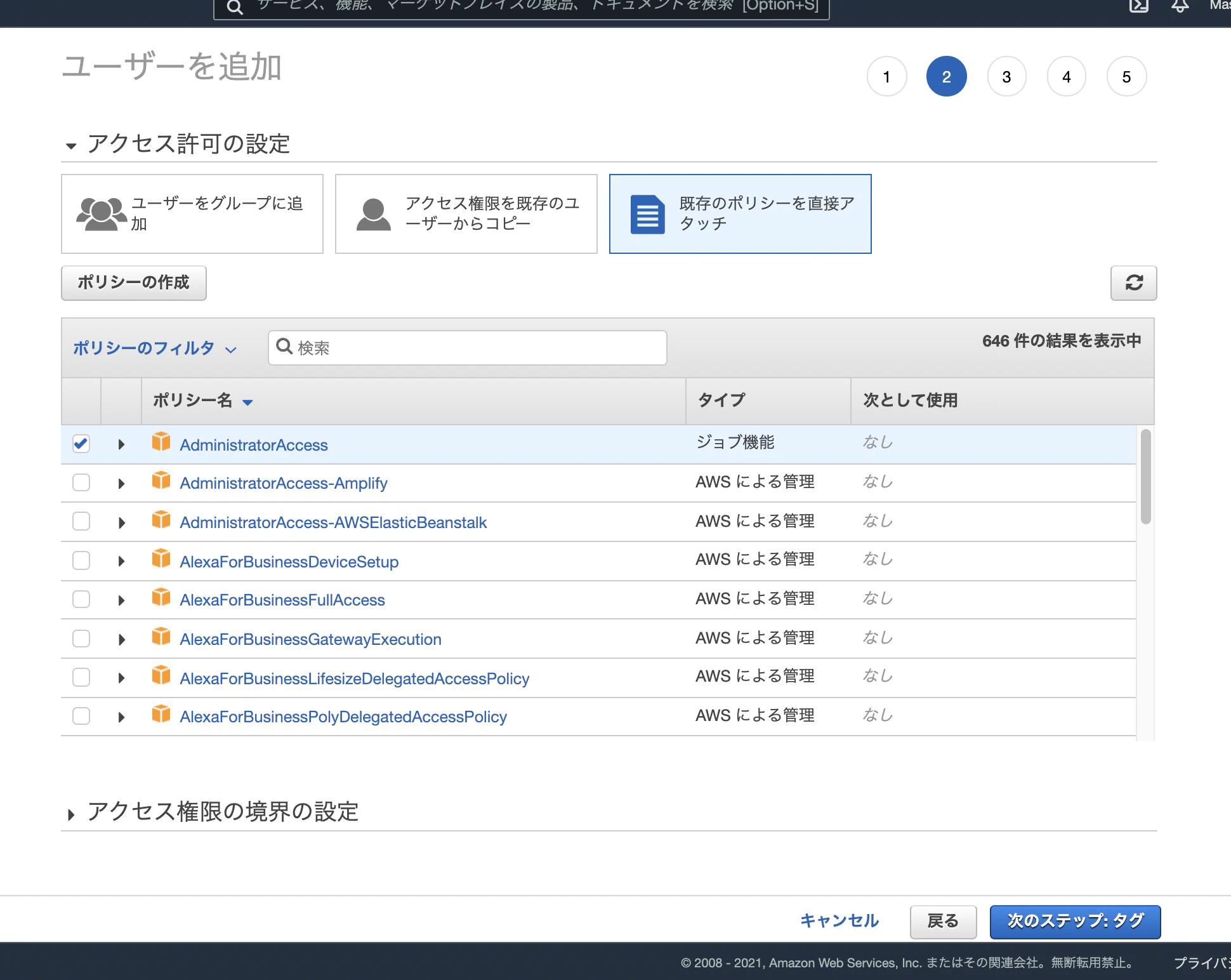Expand the AlexaForBusinessDeviceSetup row details
The image size is (1231, 980).
coord(121,561)
